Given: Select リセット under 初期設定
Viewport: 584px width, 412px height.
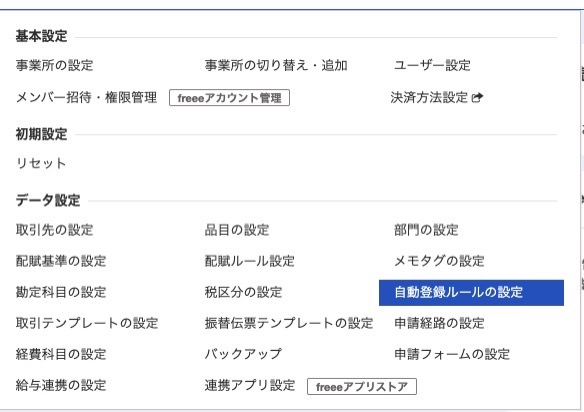Looking at the screenshot, I should [x=41, y=163].
